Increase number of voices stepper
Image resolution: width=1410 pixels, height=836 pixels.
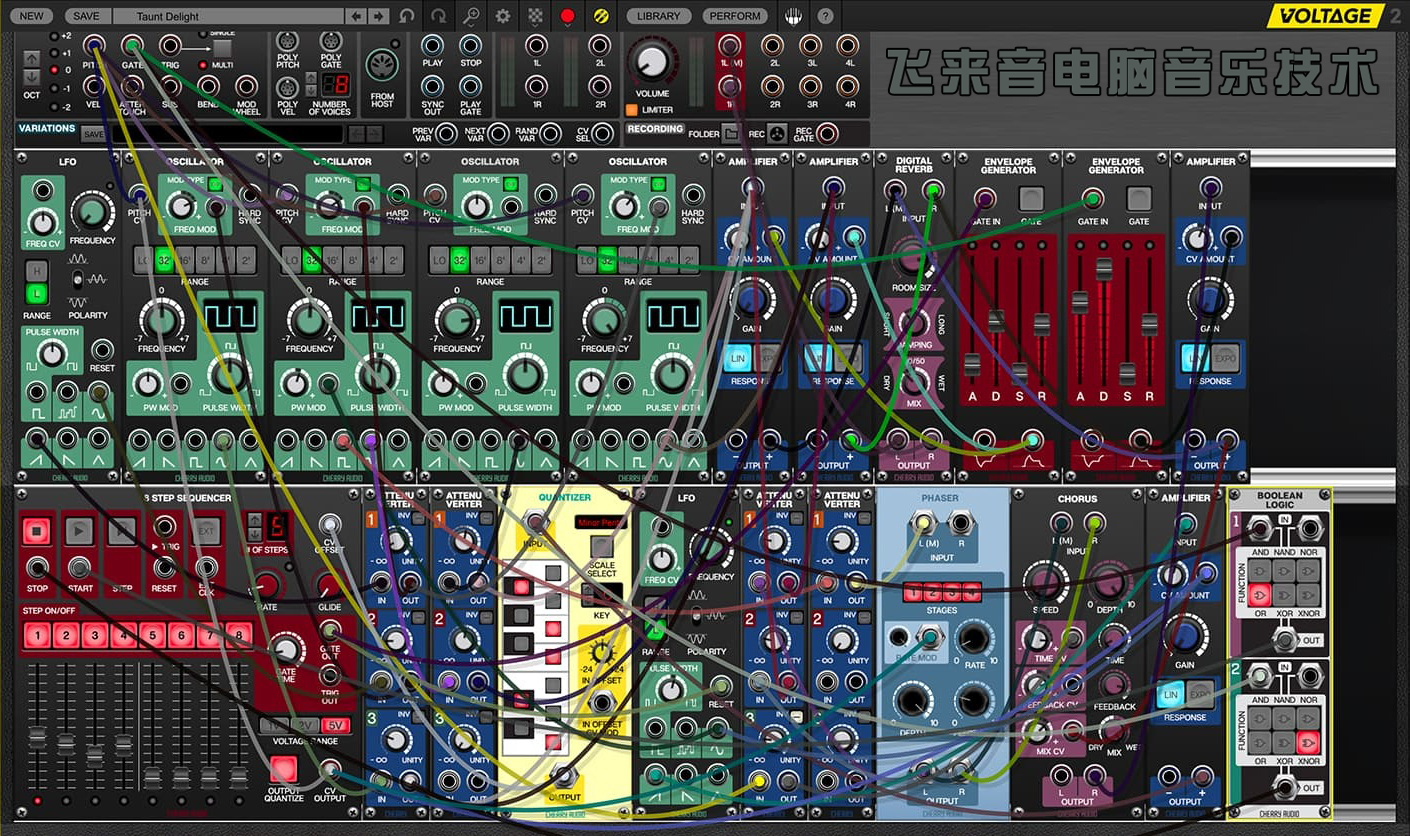point(310,78)
